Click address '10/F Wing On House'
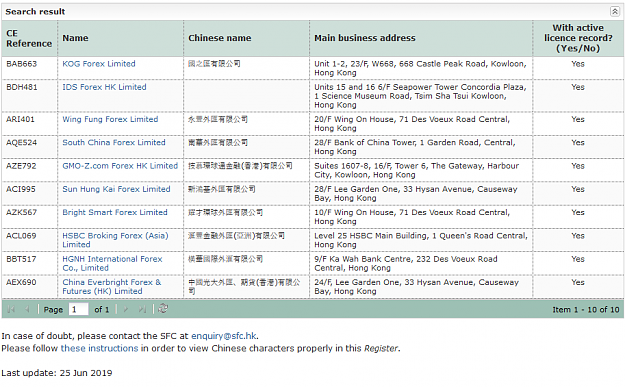Image resolution: width=625 pixels, height=387 pixels. click(412, 216)
